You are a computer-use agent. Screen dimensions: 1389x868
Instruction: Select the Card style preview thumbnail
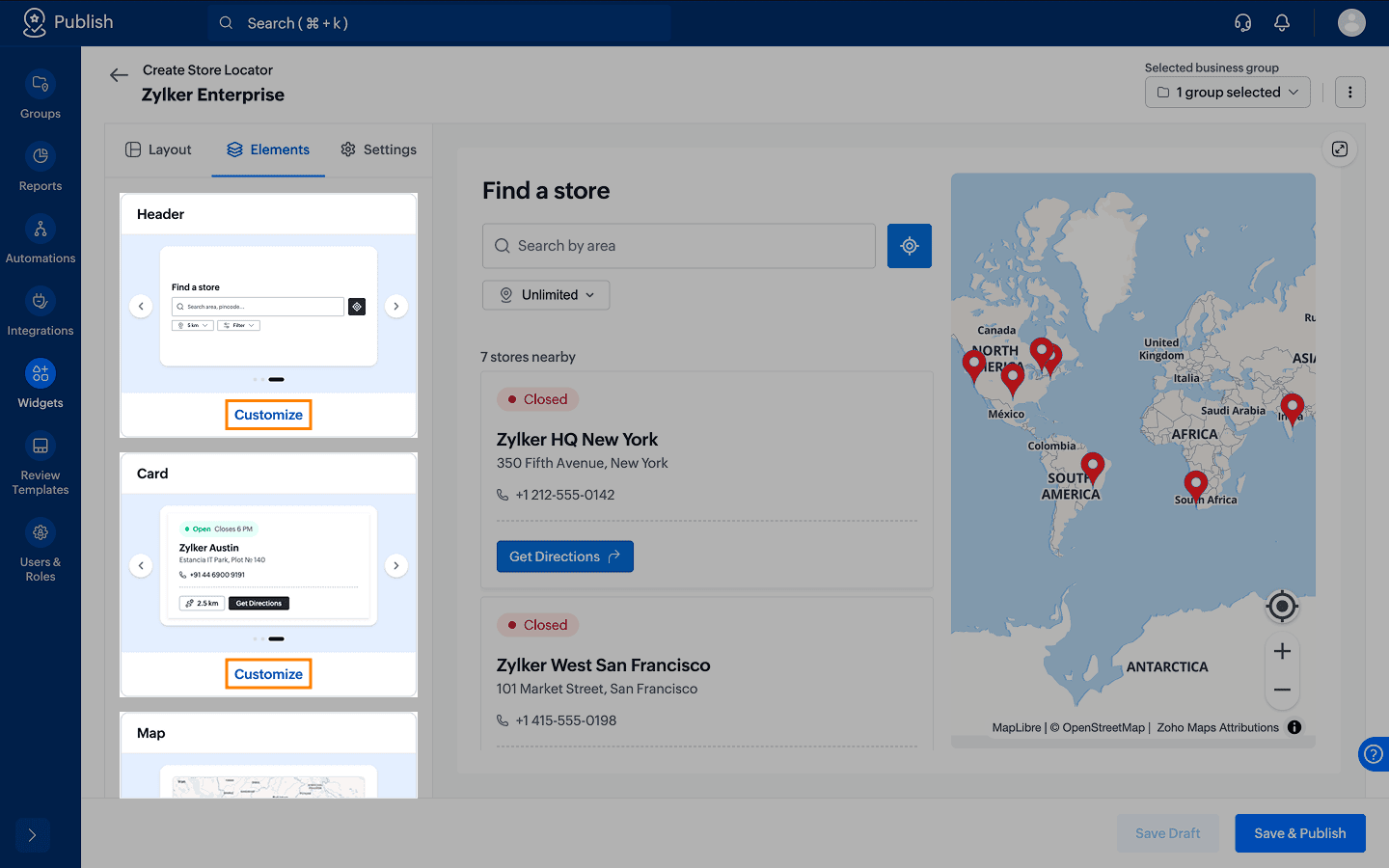point(268,566)
